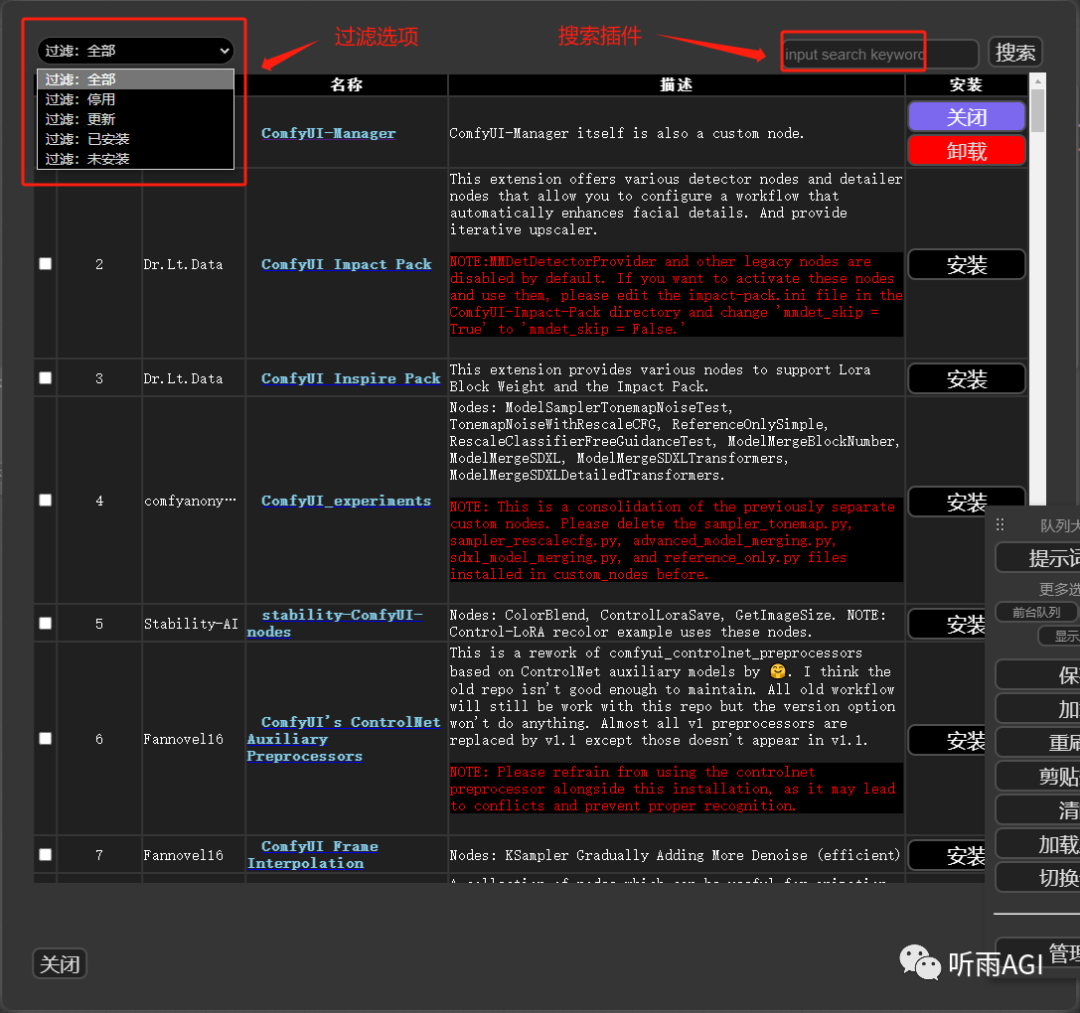Open the ComfyUI Impact Pack link

click(x=346, y=264)
